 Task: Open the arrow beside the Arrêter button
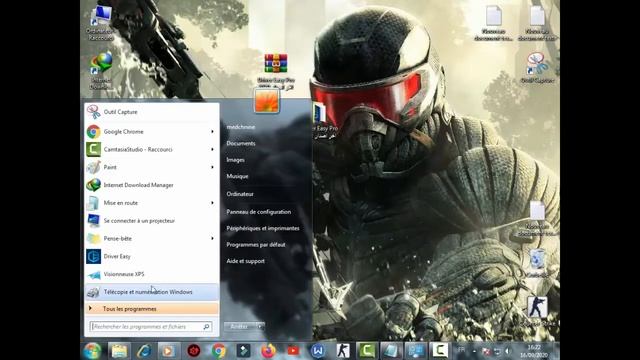click(260, 327)
